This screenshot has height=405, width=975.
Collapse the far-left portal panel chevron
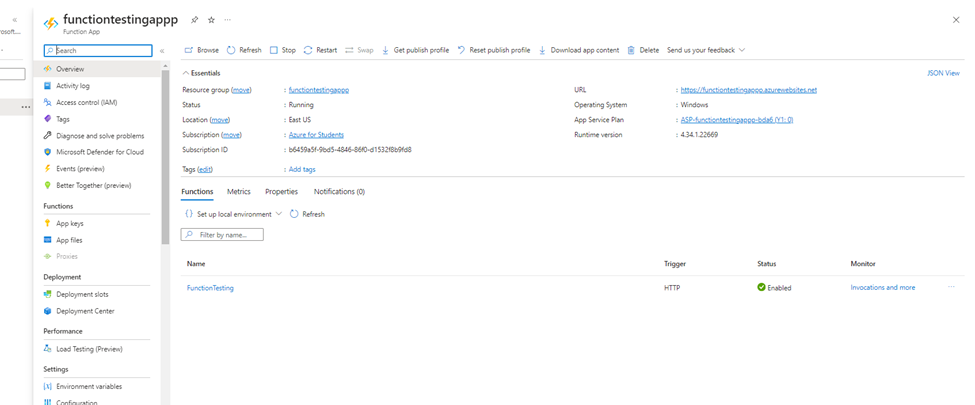(x=15, y=20)
